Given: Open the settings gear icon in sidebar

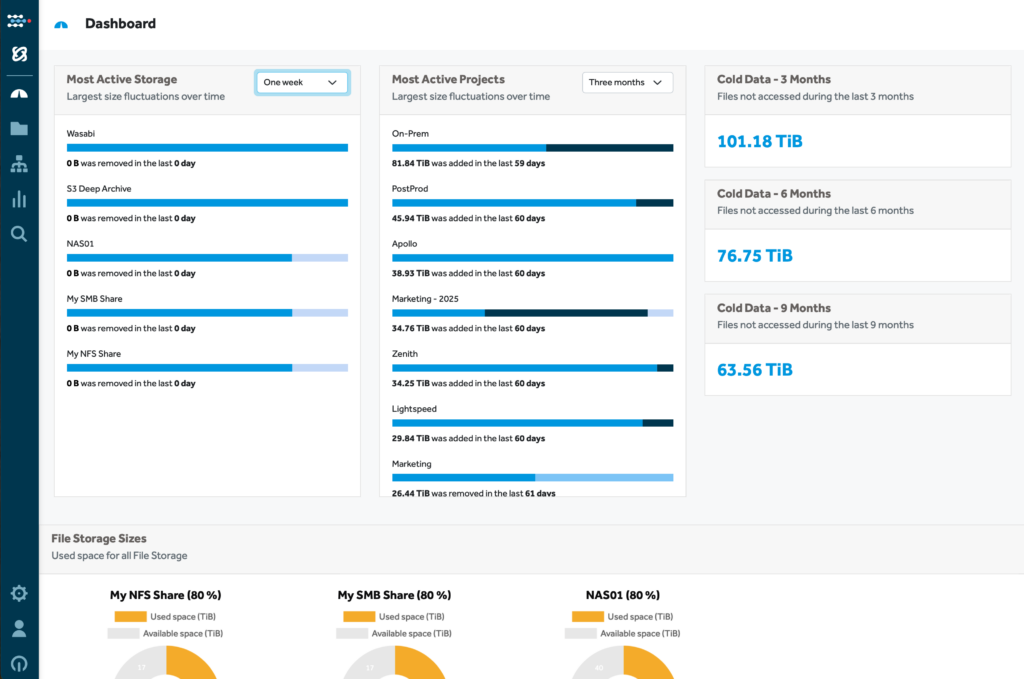Looking at the screenshot, I should click(x=19, y=593).
